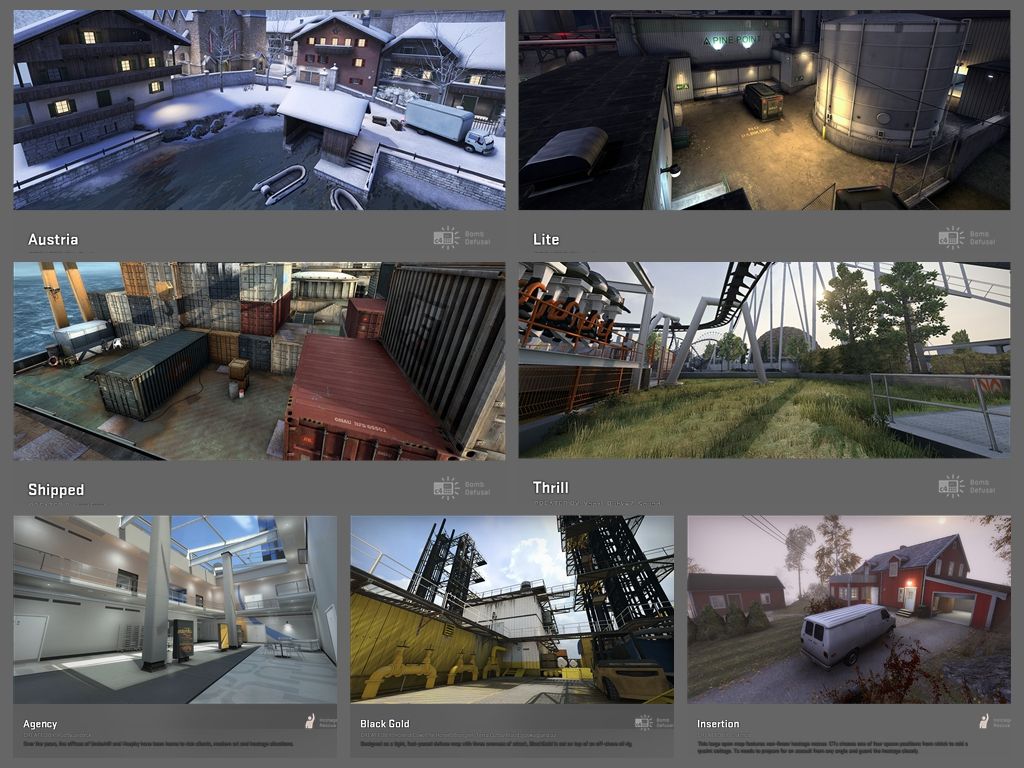Click 'Bomb Defusal' label on Austria card
This screenshot has width=1024, height=768.
(477, 238)
